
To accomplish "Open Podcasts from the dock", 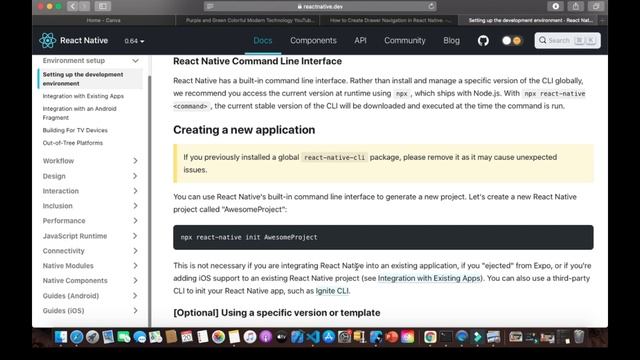I will (266, 337).
